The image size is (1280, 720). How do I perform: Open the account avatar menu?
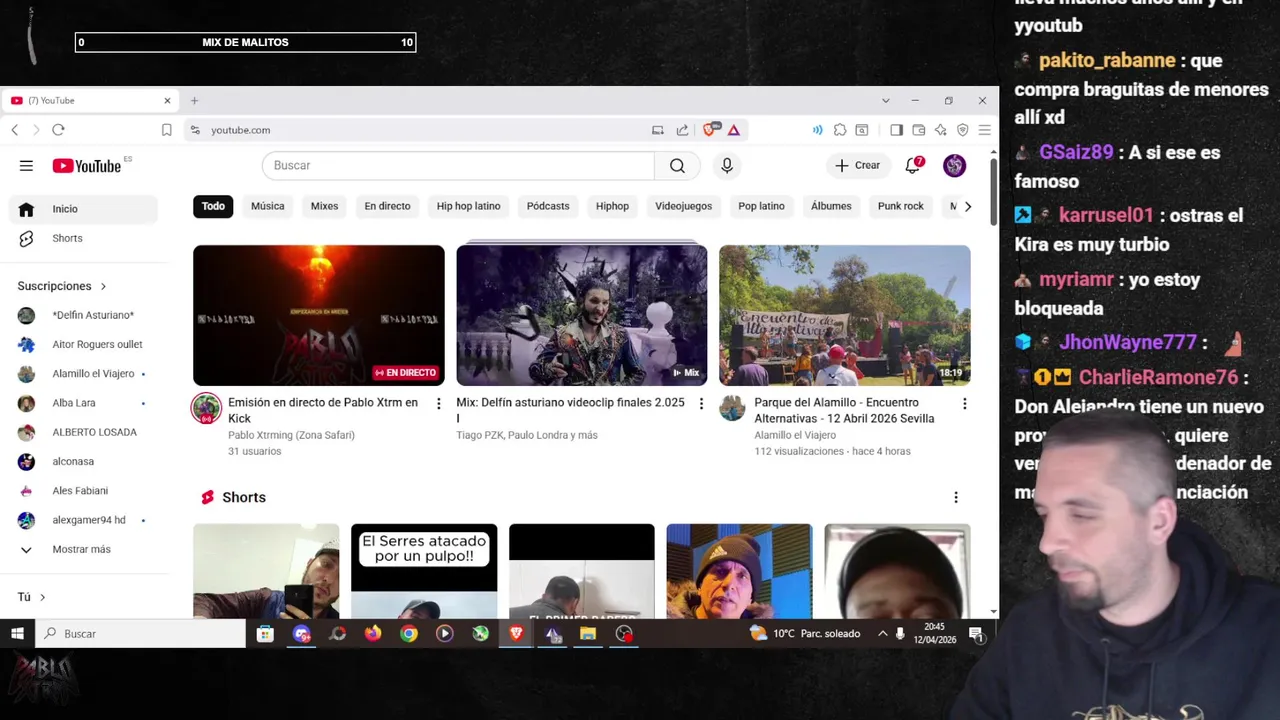tap(954, 166)
